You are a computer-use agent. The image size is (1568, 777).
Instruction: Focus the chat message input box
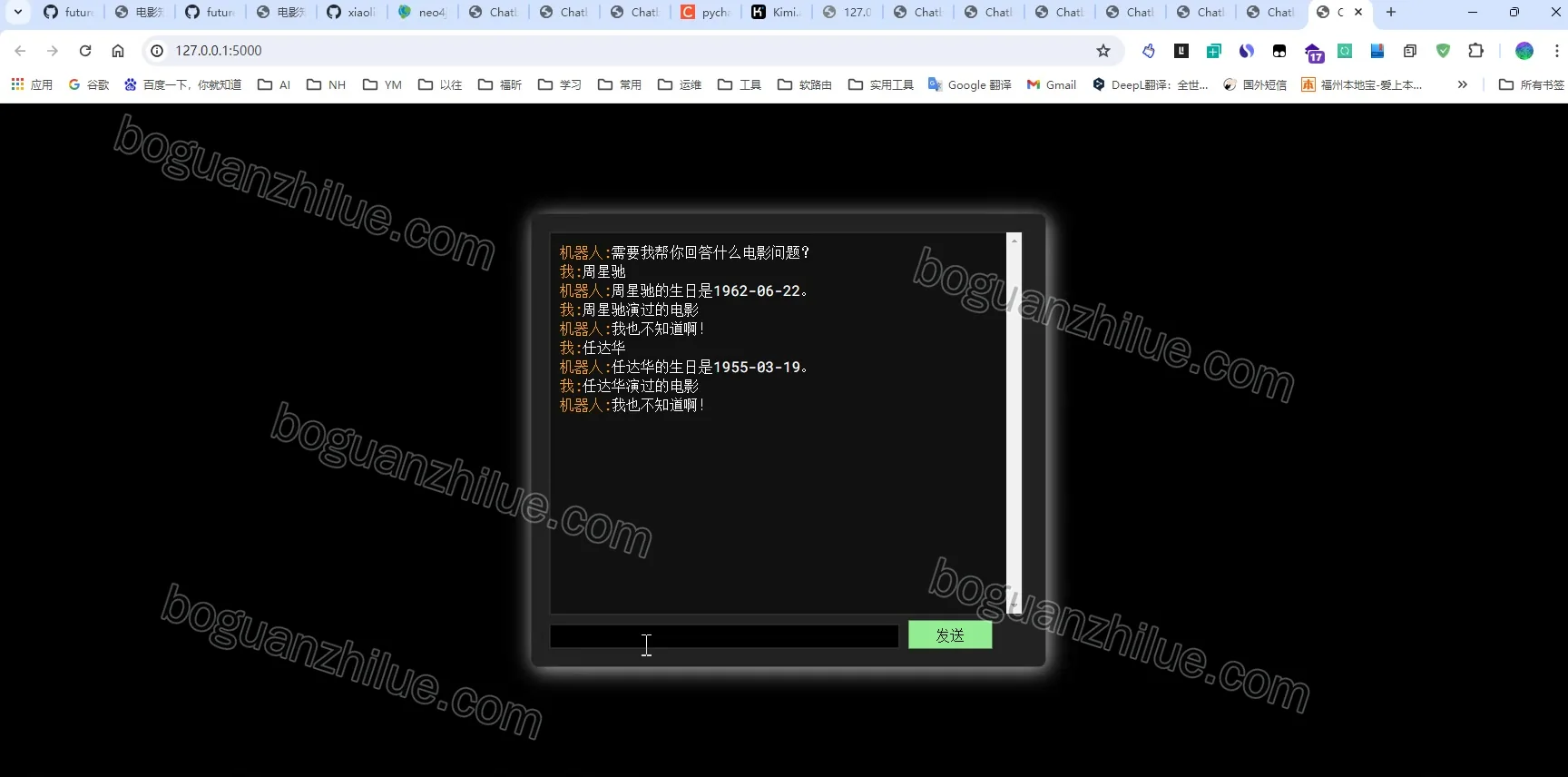click(x=724, y=636)
